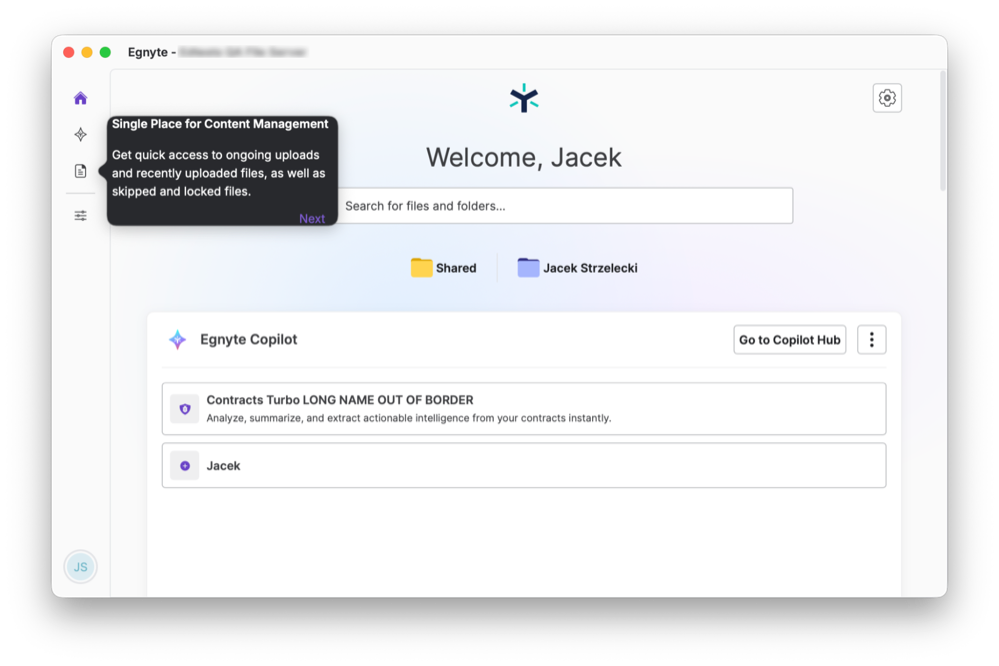Click the sparkle icon next to Egnyte Copilot

[x=177, y=339]
